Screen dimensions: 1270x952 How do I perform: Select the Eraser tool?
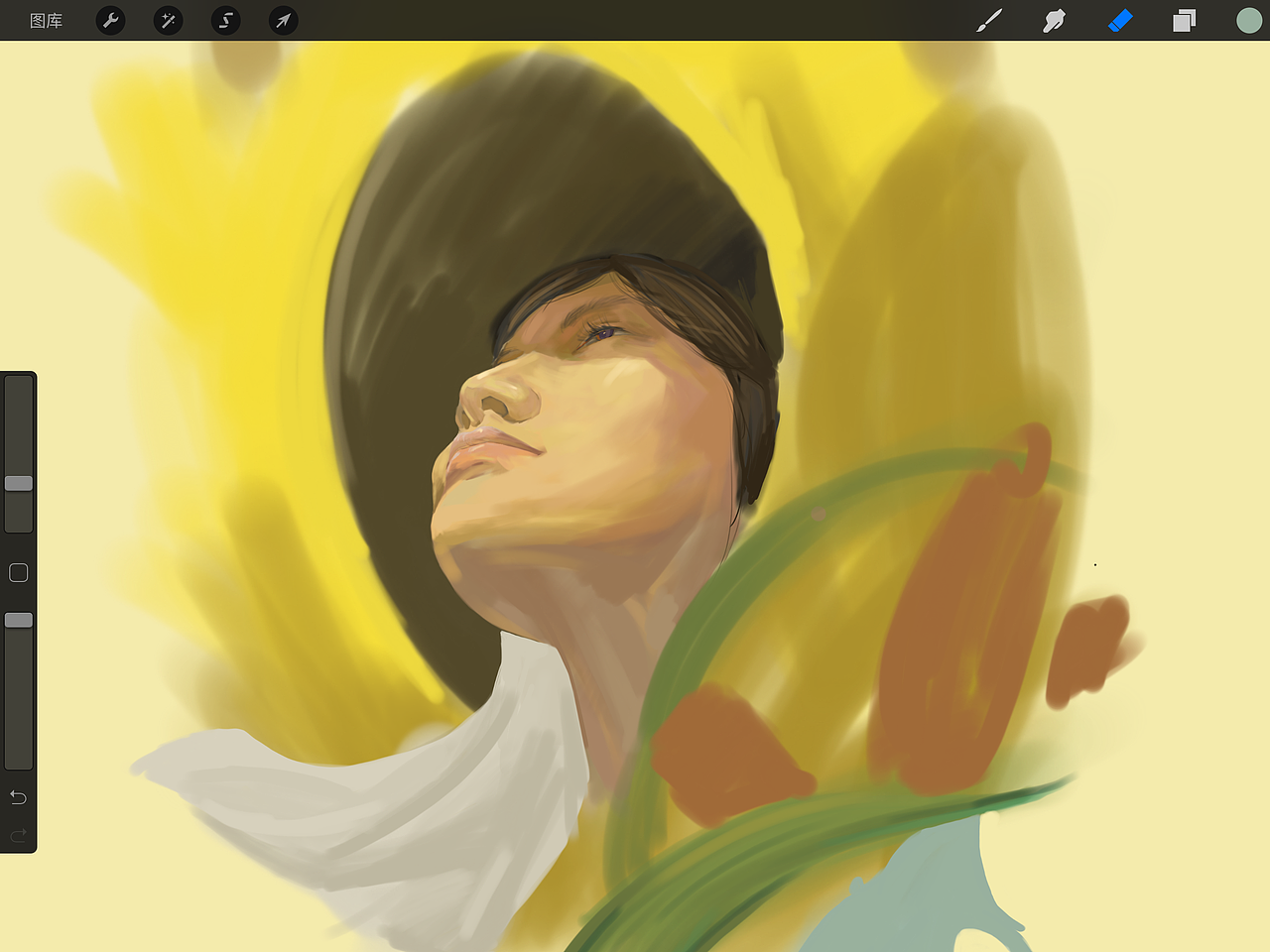pos(1120,20)
